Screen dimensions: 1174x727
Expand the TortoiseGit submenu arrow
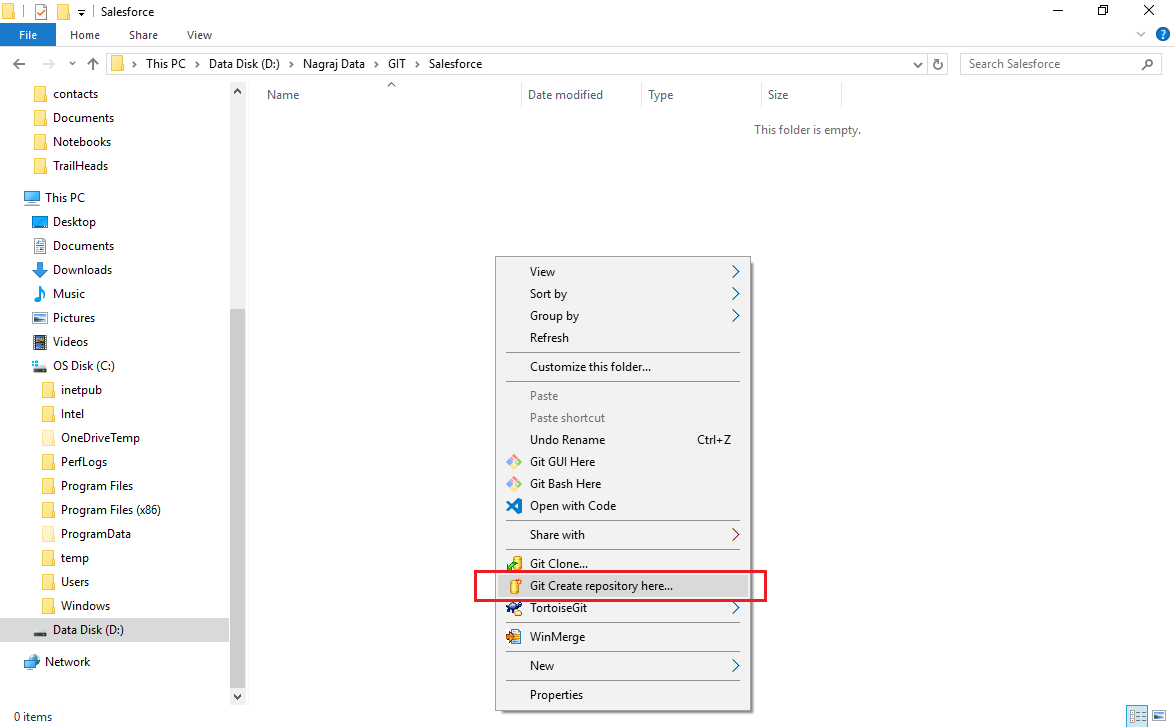click(735, 608)
